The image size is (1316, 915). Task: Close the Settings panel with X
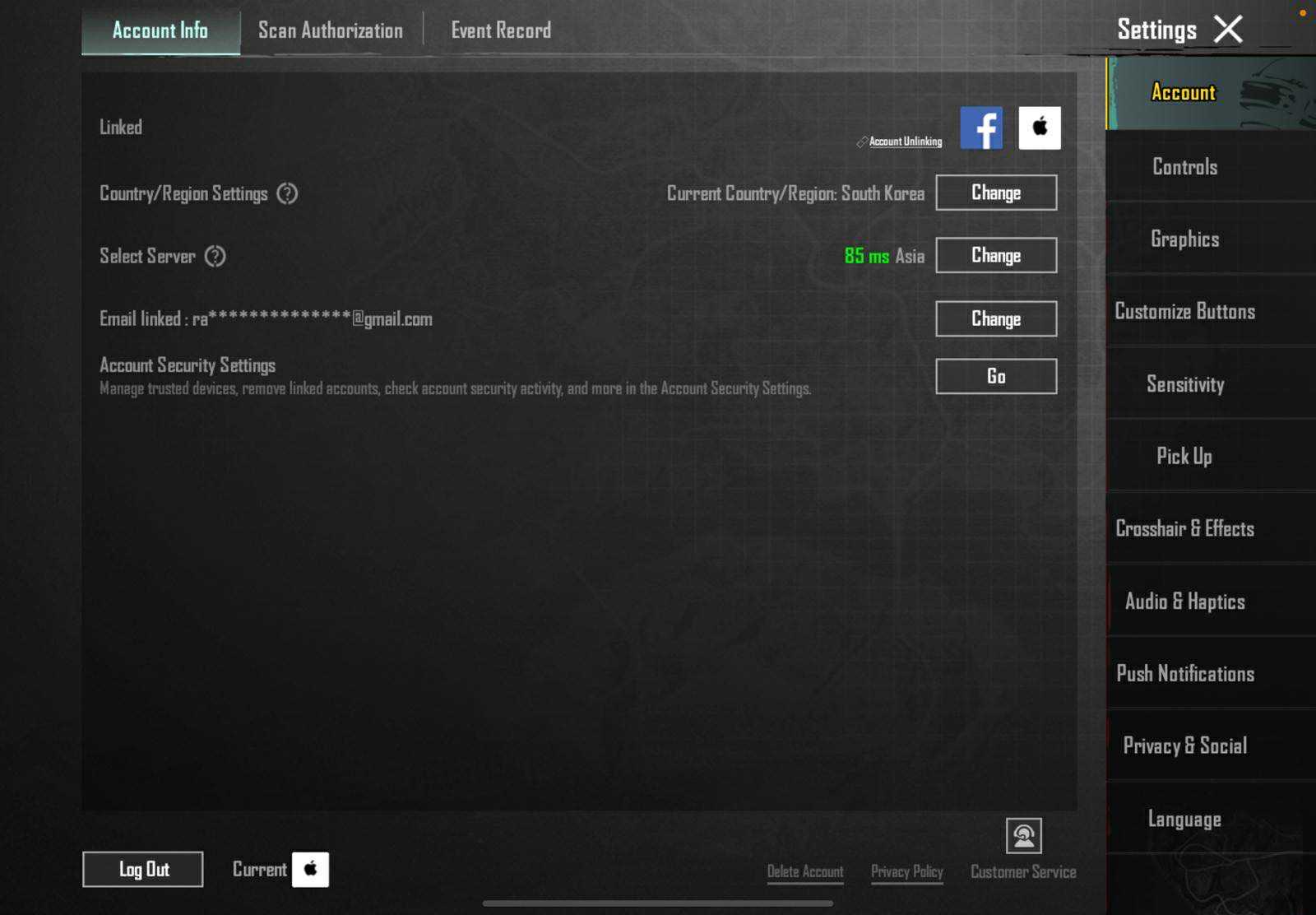pyautogui.click(x=1228, y=30)
